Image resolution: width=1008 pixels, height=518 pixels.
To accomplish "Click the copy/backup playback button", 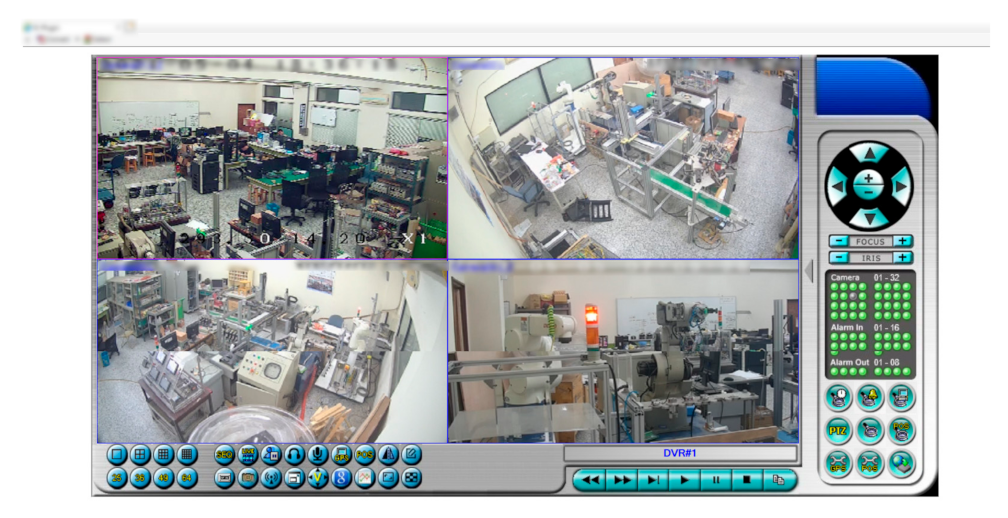I will pos(778,480).
